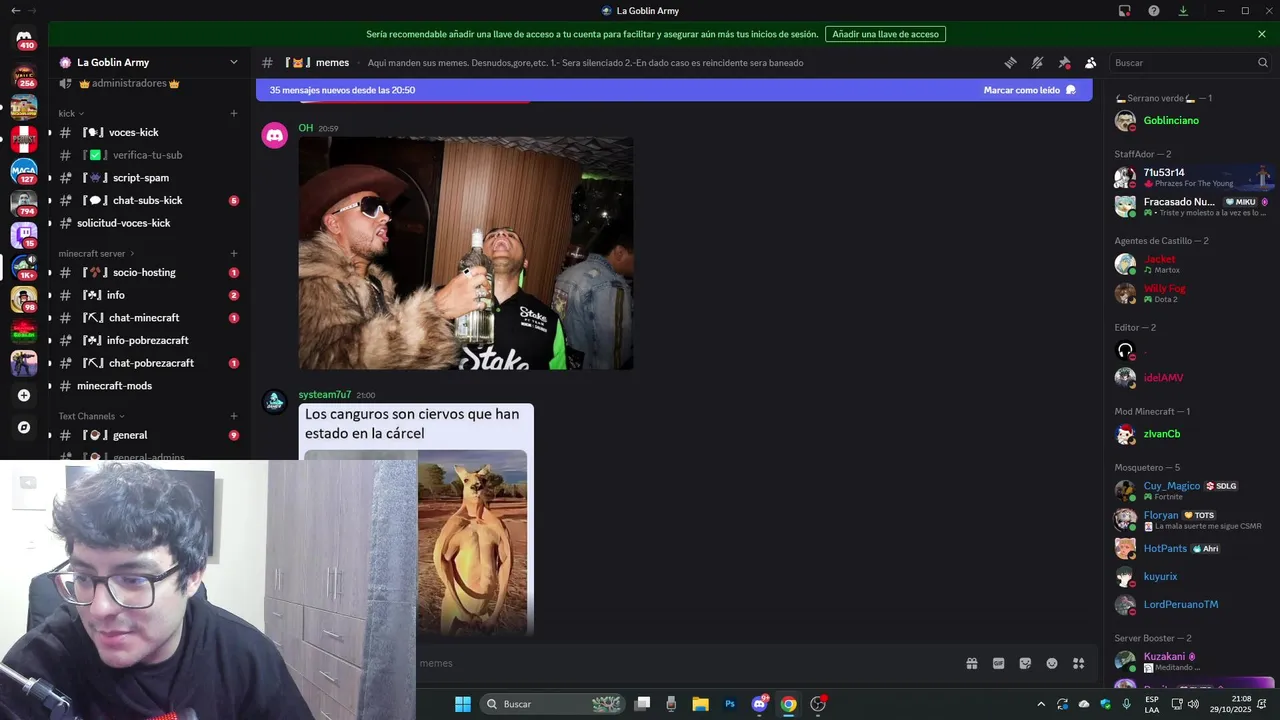The height and width of the screenshot is (720, 1280).
Task: Open the minecraft-mods channel
Action: [x=149, y=386]
